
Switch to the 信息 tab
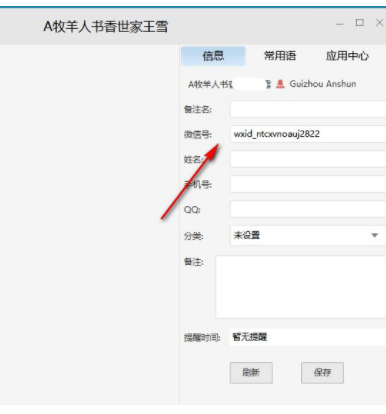(213, 56)
